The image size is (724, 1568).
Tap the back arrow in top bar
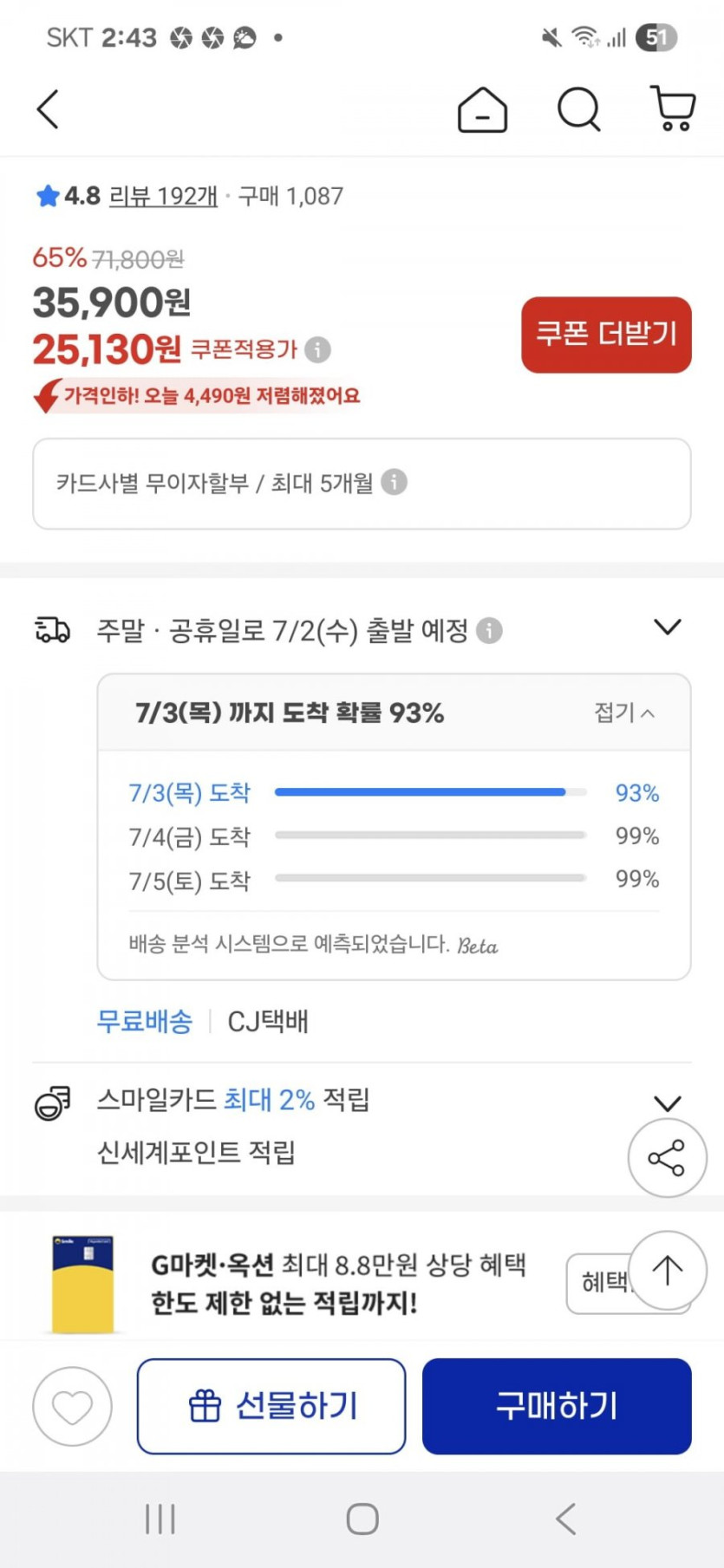click(x=49, y=109)
